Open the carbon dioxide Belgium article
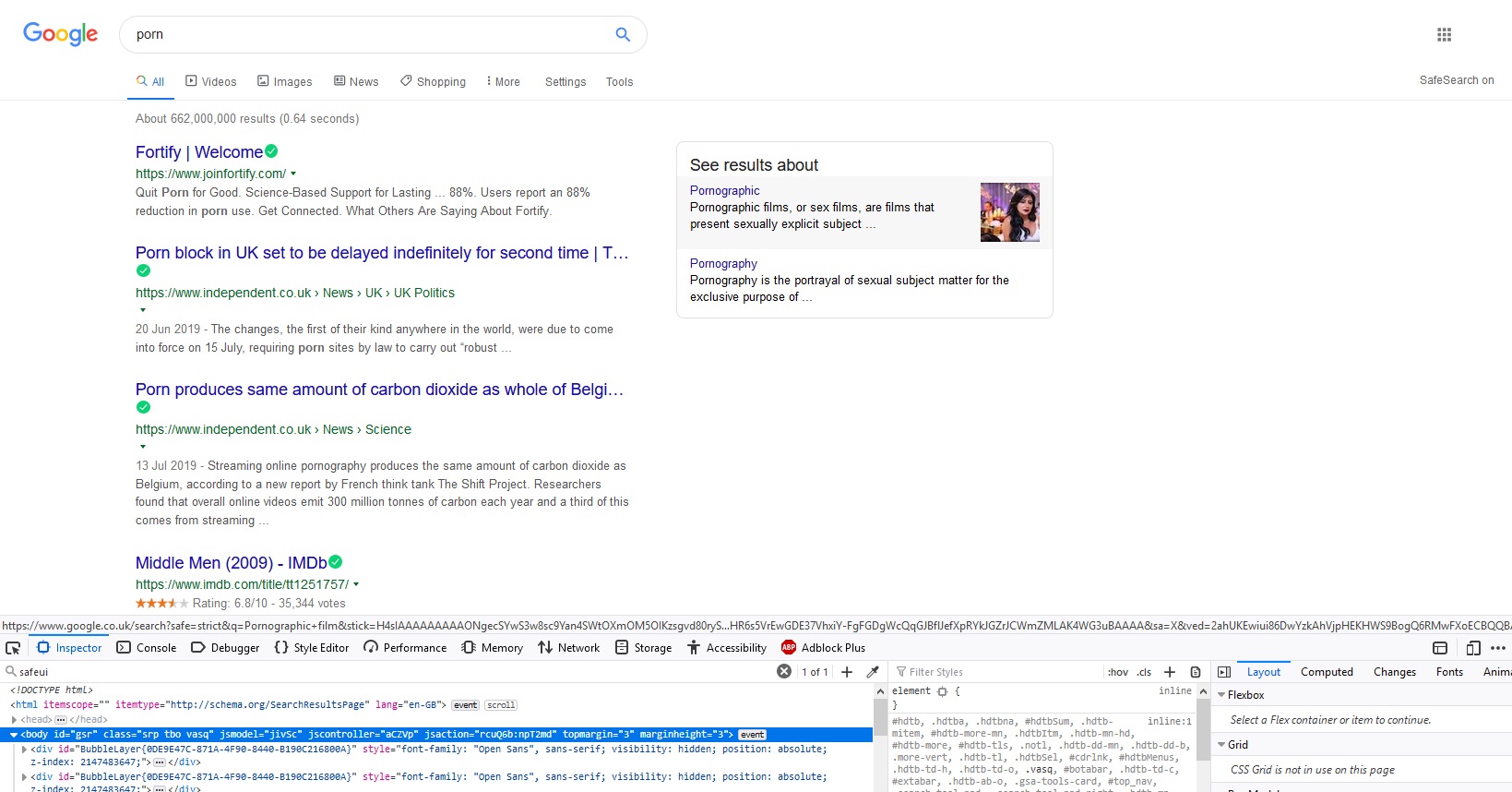The width and height of the screenshot is (1512, 792). 379,390
